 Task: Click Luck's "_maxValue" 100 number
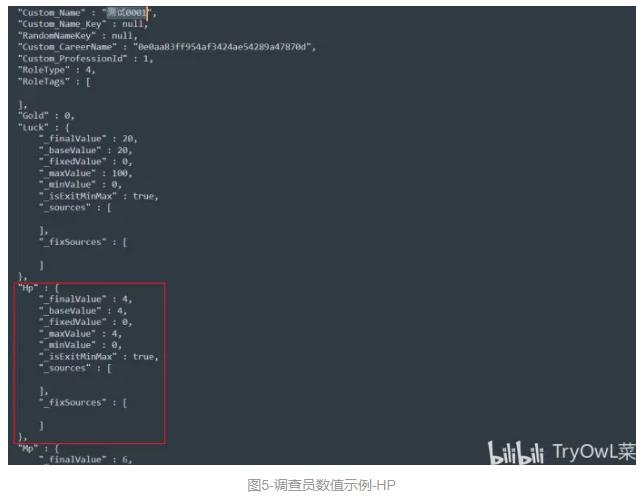click(122, 173)
